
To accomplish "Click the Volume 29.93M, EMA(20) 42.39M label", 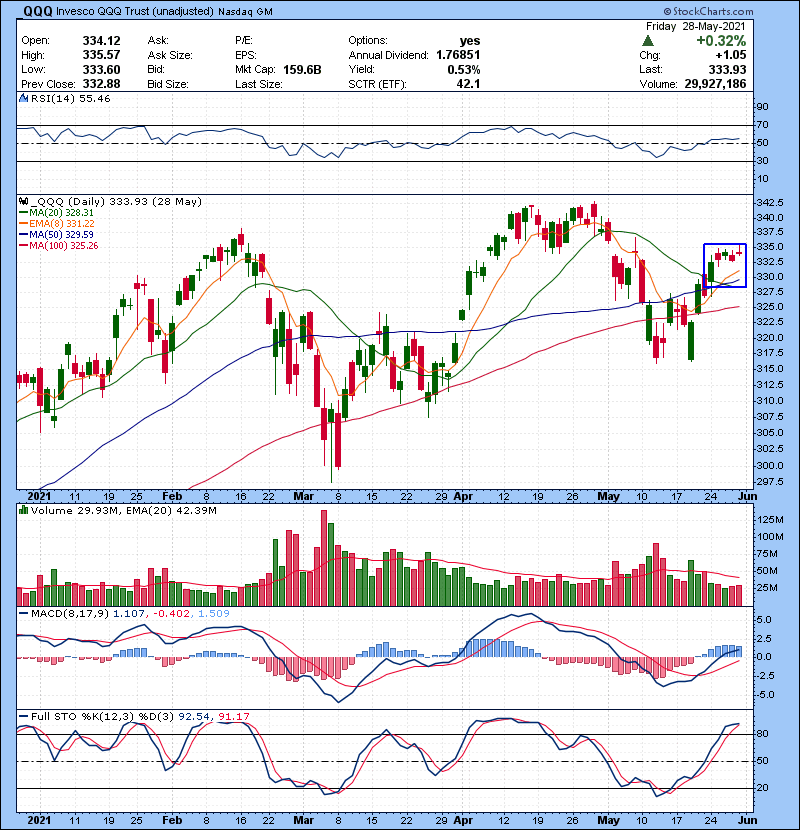I will click(x=124, y=510).
